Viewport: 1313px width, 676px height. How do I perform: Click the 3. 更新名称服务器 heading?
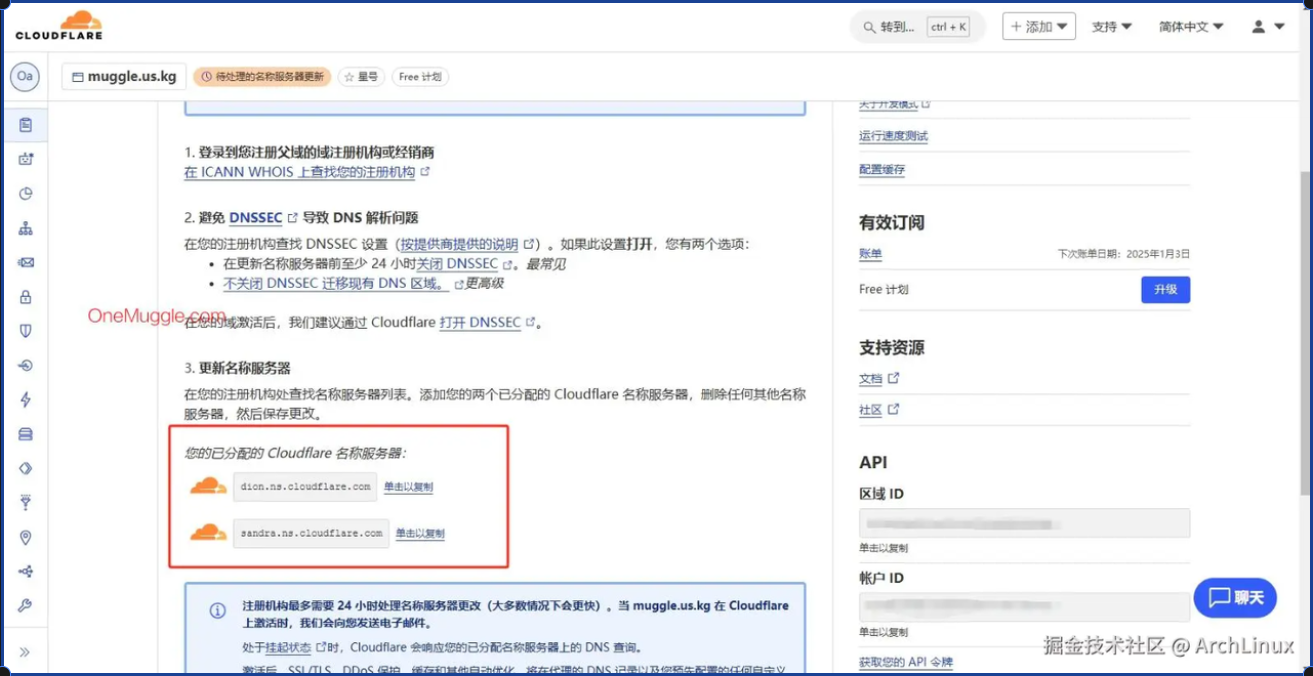pyautogui.click(x=237, y=368)
